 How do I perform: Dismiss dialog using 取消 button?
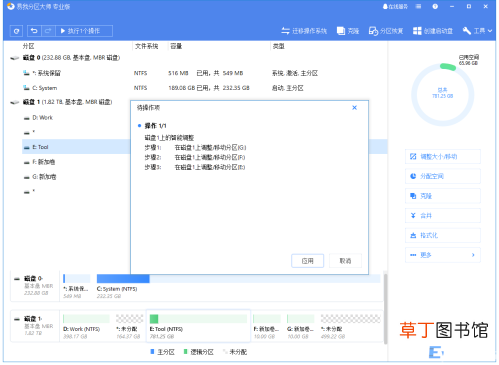(x=345, y=261)
